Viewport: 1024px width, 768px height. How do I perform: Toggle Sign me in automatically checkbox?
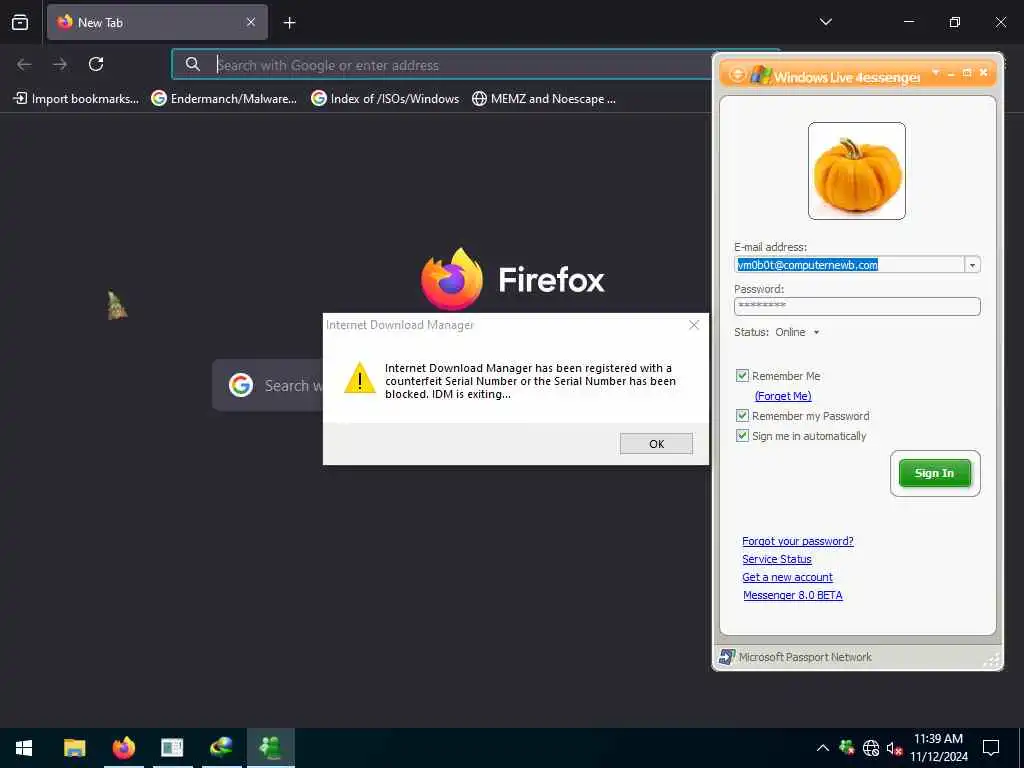pos(742,436)
